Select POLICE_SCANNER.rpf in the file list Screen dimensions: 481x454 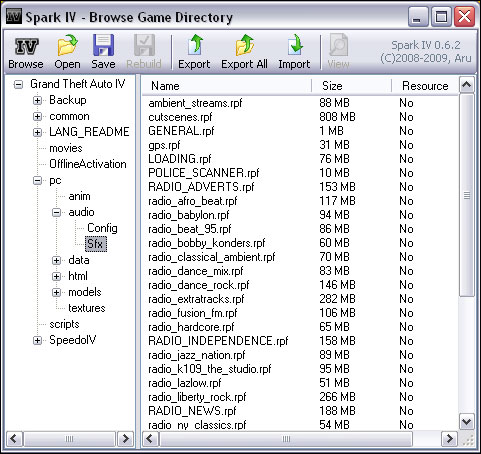pos(204,173)
